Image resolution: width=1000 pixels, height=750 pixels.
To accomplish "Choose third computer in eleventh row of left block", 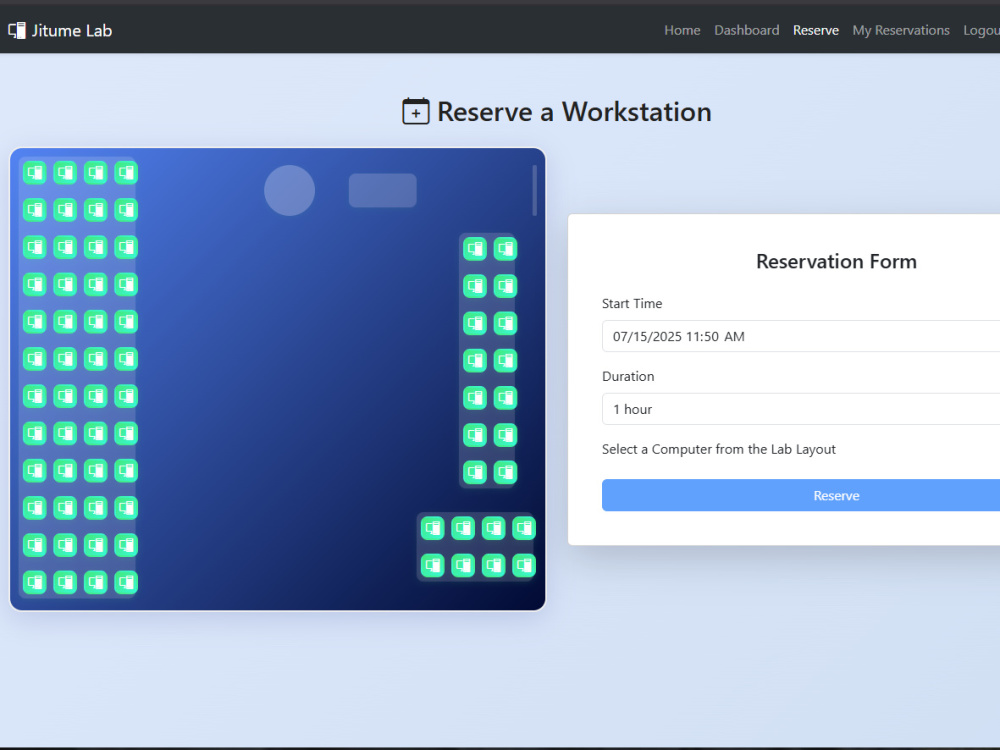I will pos(96,545).
